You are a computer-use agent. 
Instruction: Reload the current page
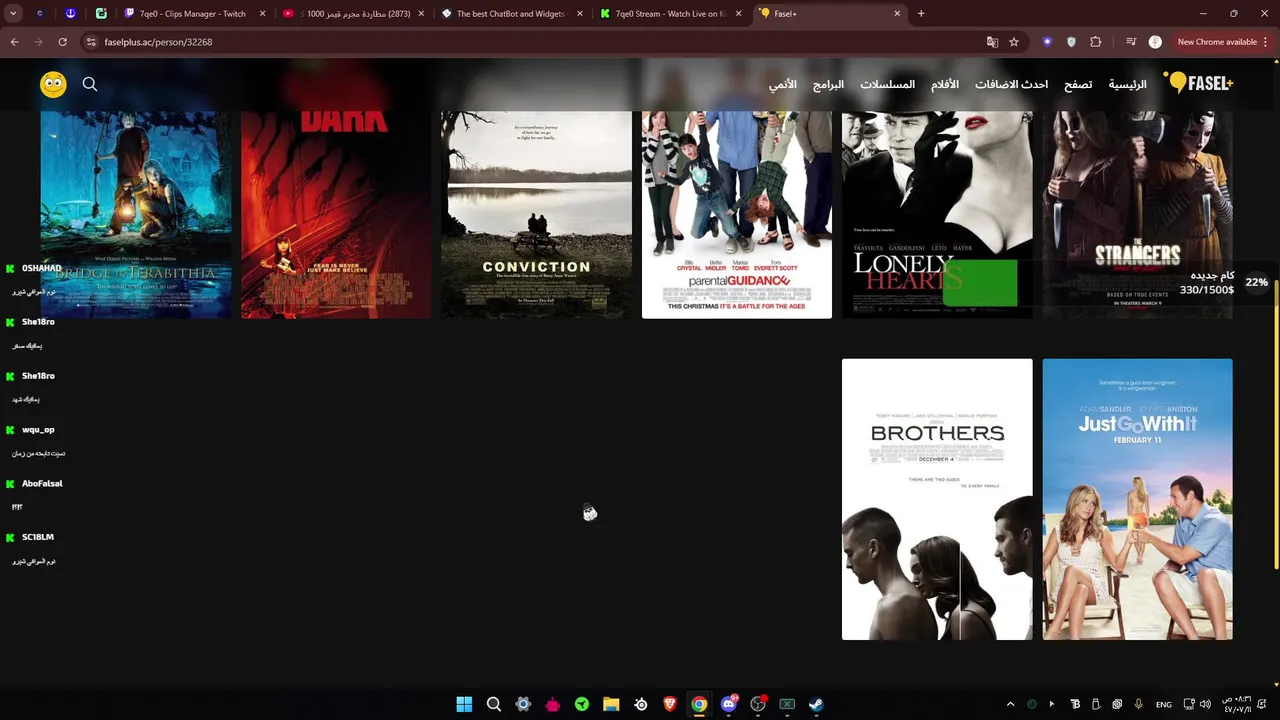pos(62,42)
